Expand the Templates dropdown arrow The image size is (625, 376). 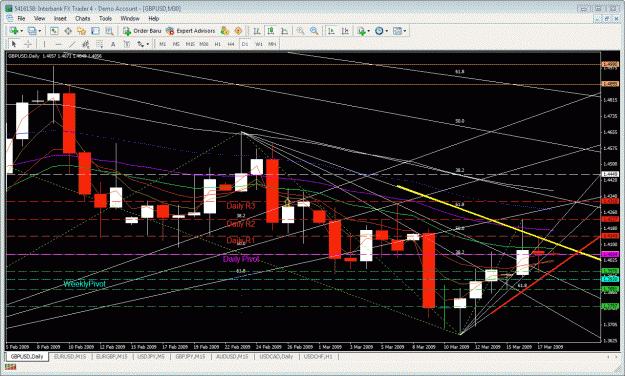[405, 31]
